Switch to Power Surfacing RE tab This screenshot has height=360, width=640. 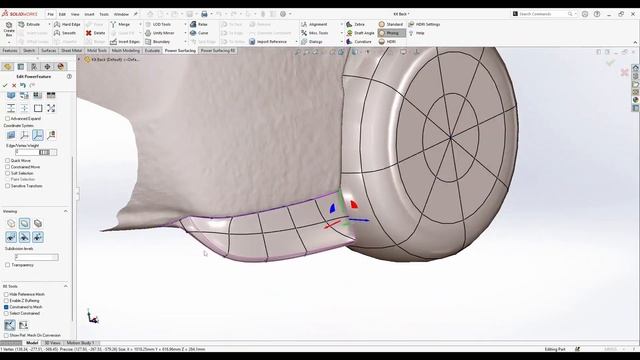[218, 51]
